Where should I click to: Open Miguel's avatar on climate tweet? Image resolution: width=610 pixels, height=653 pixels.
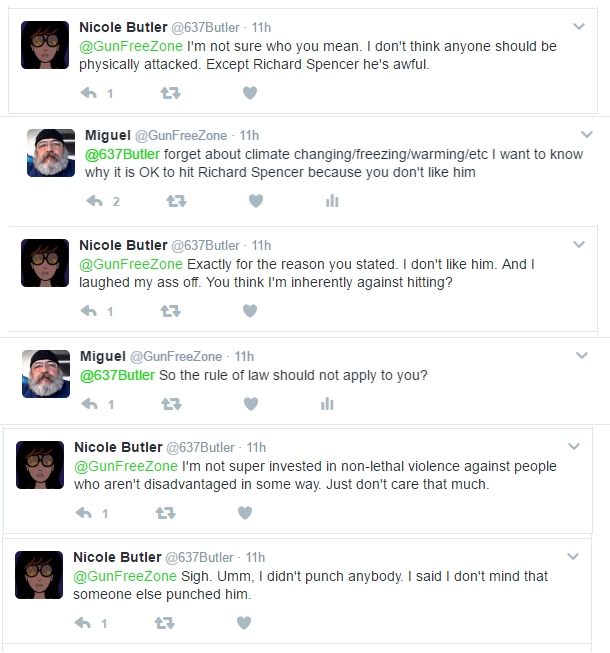(51, 153)
